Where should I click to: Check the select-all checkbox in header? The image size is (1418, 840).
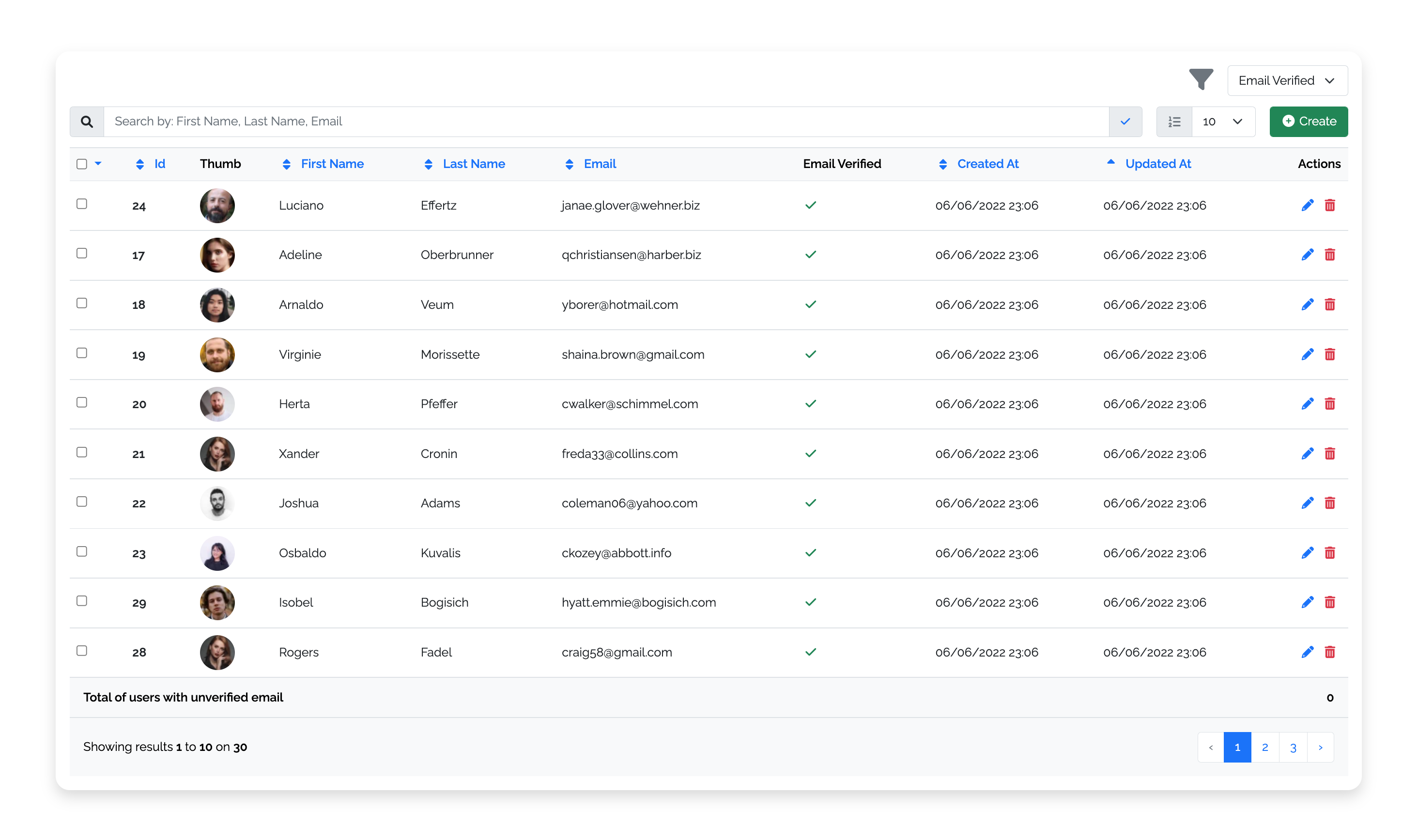pyautogui.click(x=81, y=164)
